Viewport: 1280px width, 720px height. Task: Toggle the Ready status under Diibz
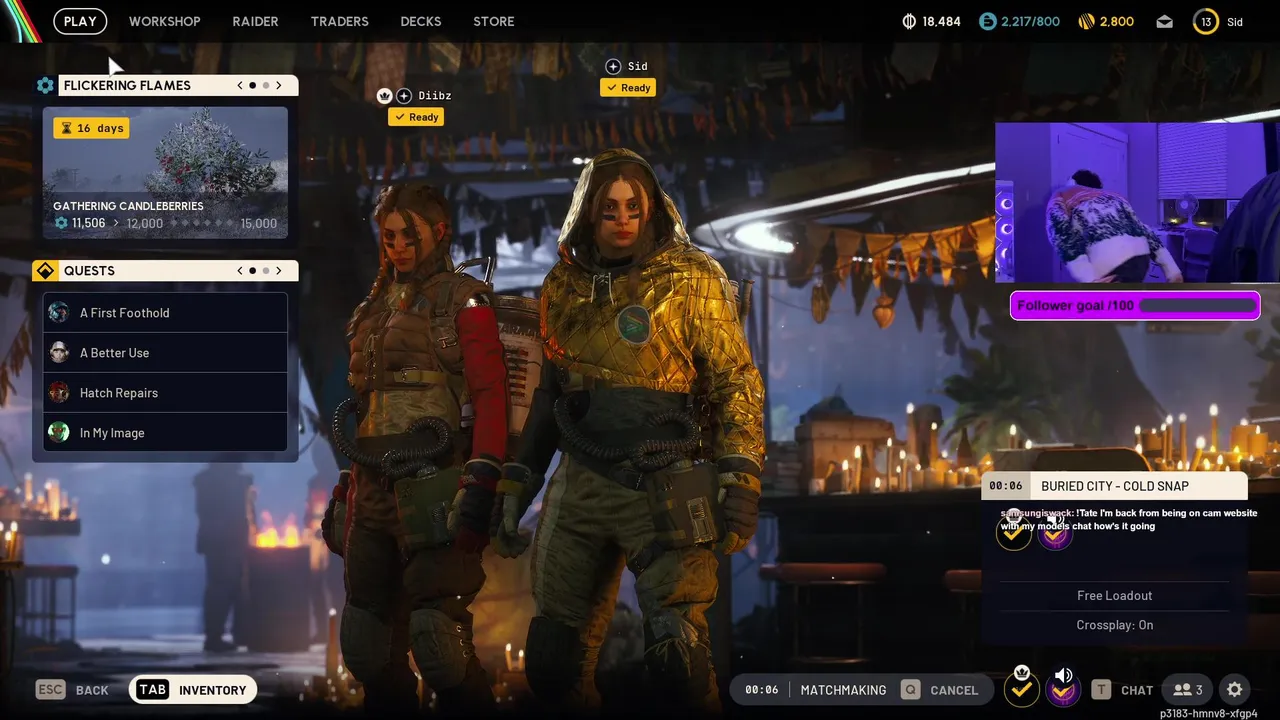(x=416, y=117)
